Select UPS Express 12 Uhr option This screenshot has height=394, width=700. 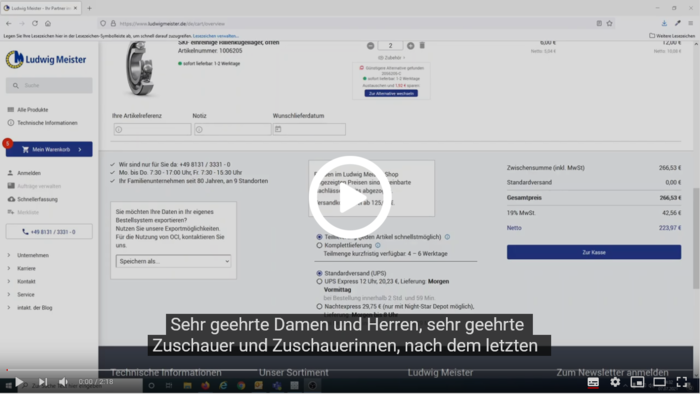coord(319,282)
